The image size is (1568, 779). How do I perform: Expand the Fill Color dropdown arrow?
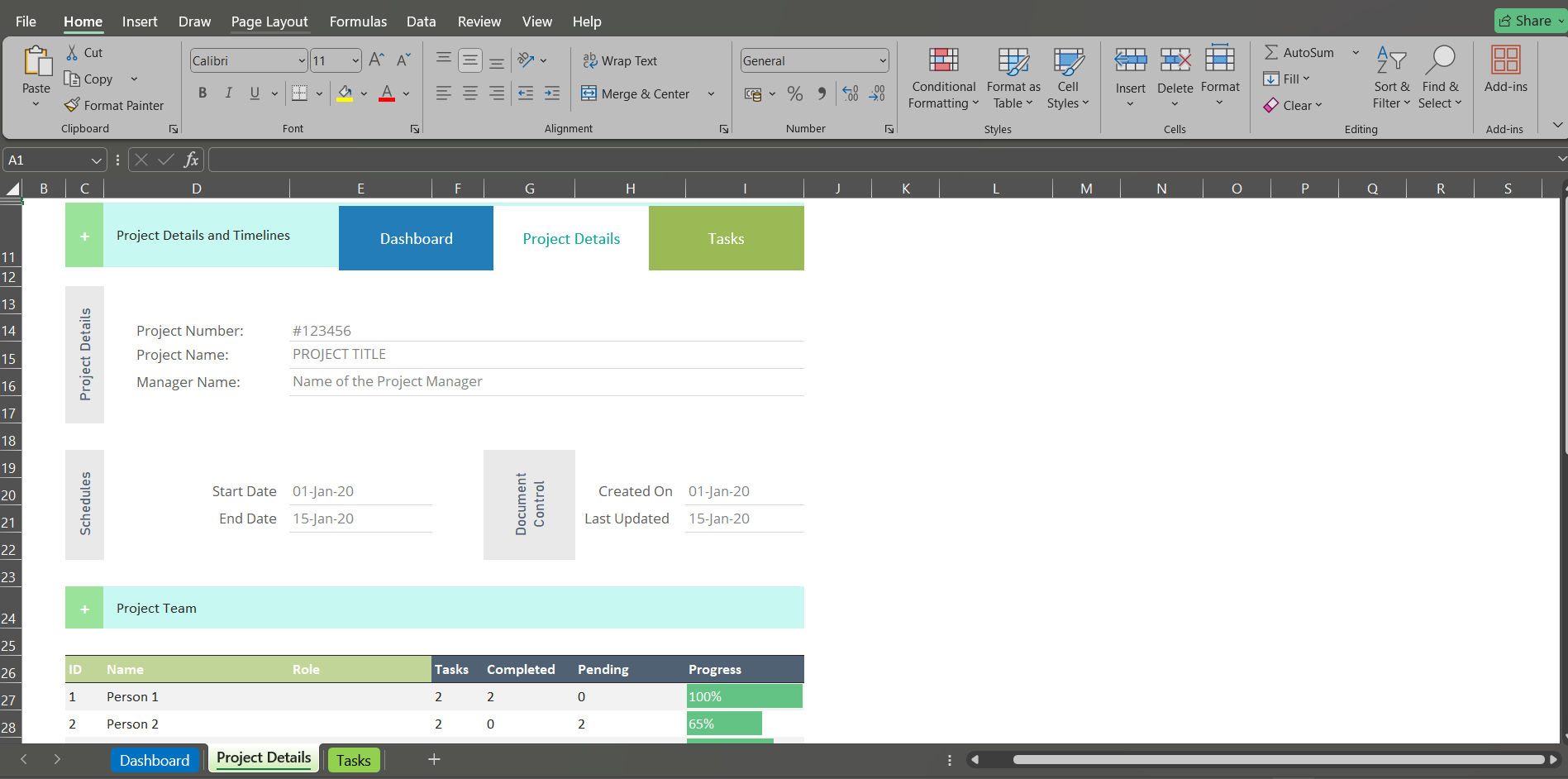pyautogui.click(x=363, y=93)
